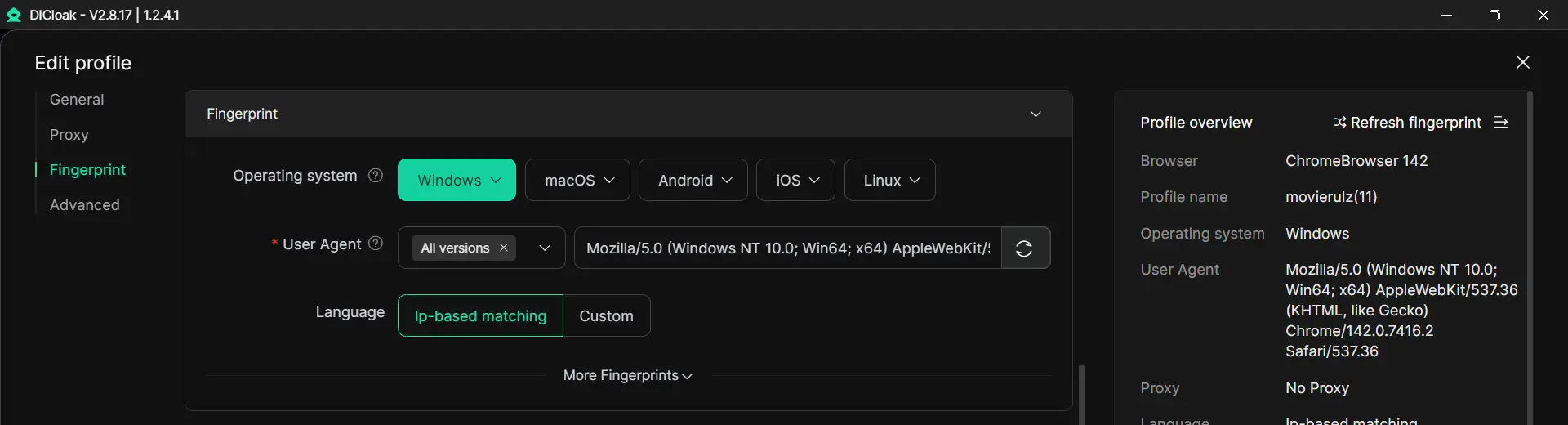Choose Windows as operating system
Image resolution: width=1568 pixels, height=425 pixels.
click(457, 181)
